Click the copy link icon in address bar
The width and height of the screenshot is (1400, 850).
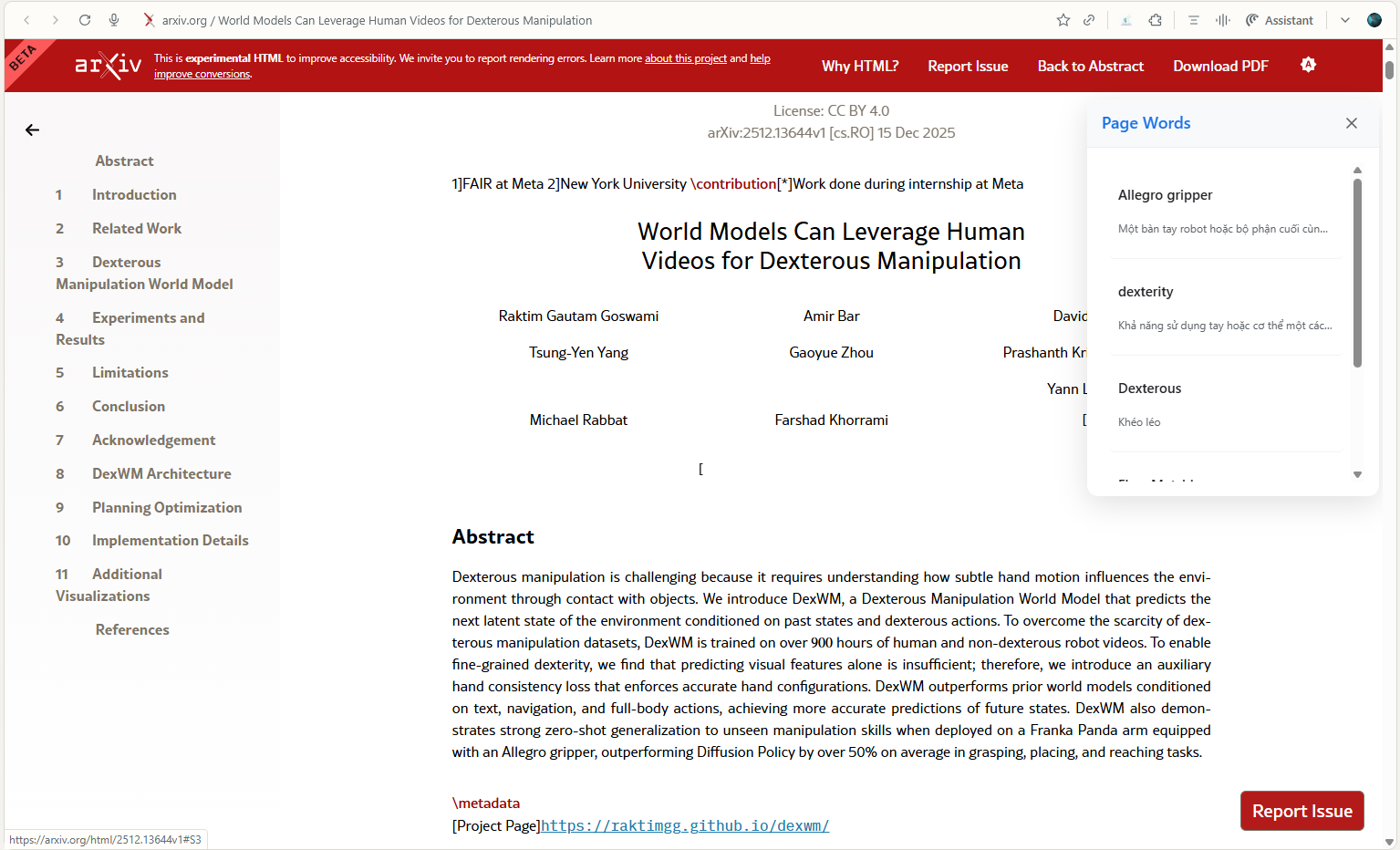click(x=1089, y=20)
